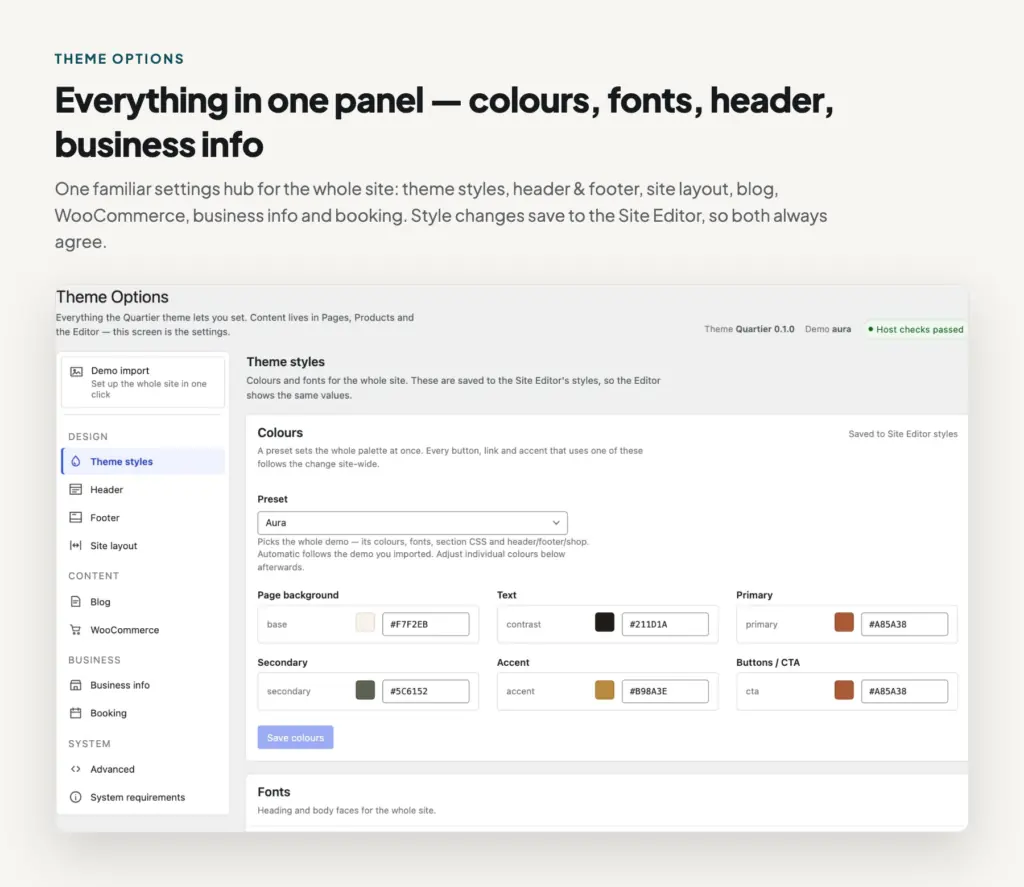Click the Business info storefront icon
The height and width of the screenshot is (887, 1024).
tap(76, 685)
